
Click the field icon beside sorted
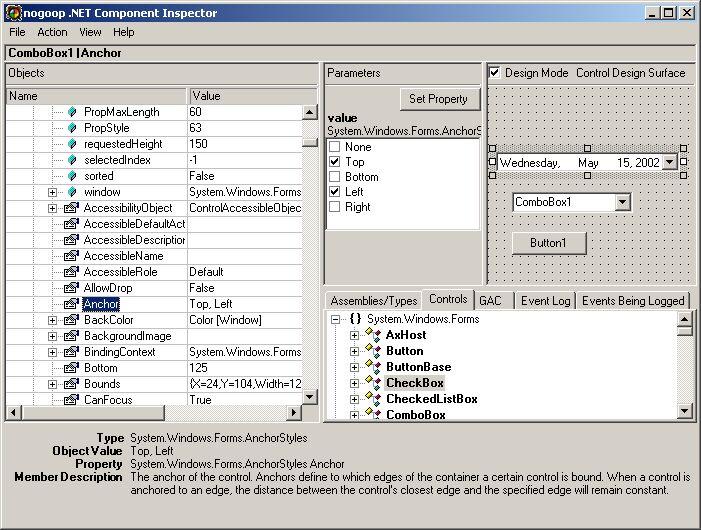coord(72,176)
